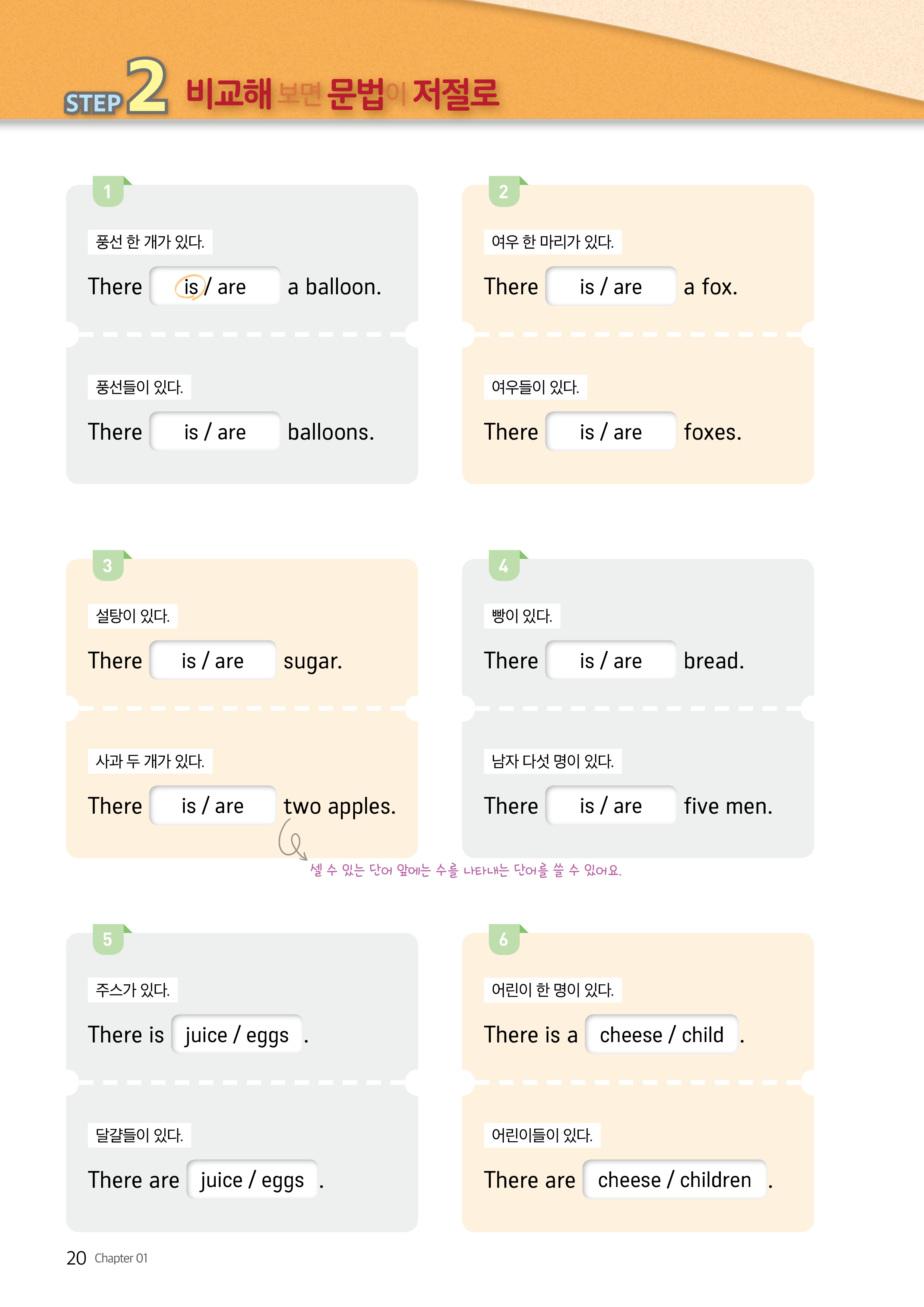This screenshot has width=924, height=1307.
Task: Click the green number 1 badge
Action: coord(108,191)
